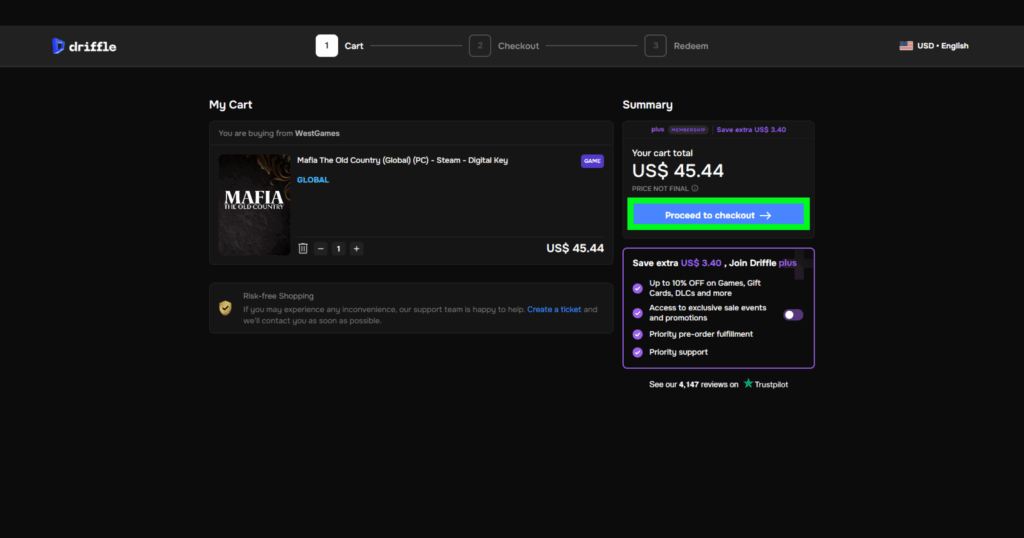Click the Driffle logo in the header
The height and width of the screenshot is (538, 1024).
coord(84,46)
